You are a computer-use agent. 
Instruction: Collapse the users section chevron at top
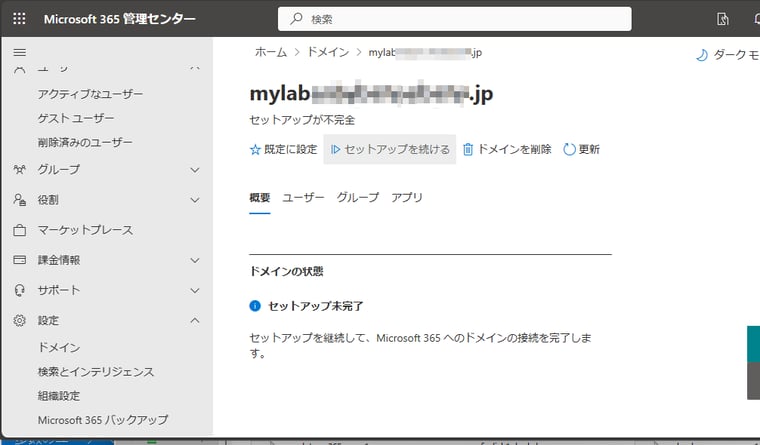[x=195, y=68]
